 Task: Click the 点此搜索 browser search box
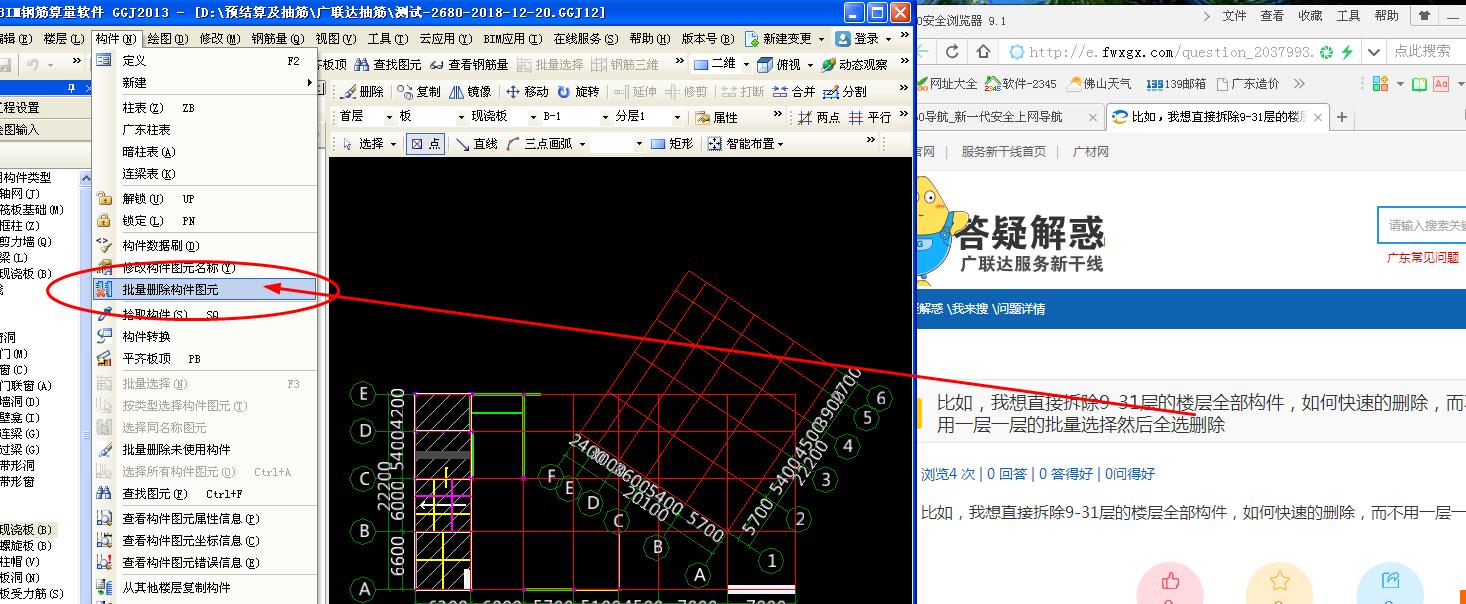[x=1422, y=51]
